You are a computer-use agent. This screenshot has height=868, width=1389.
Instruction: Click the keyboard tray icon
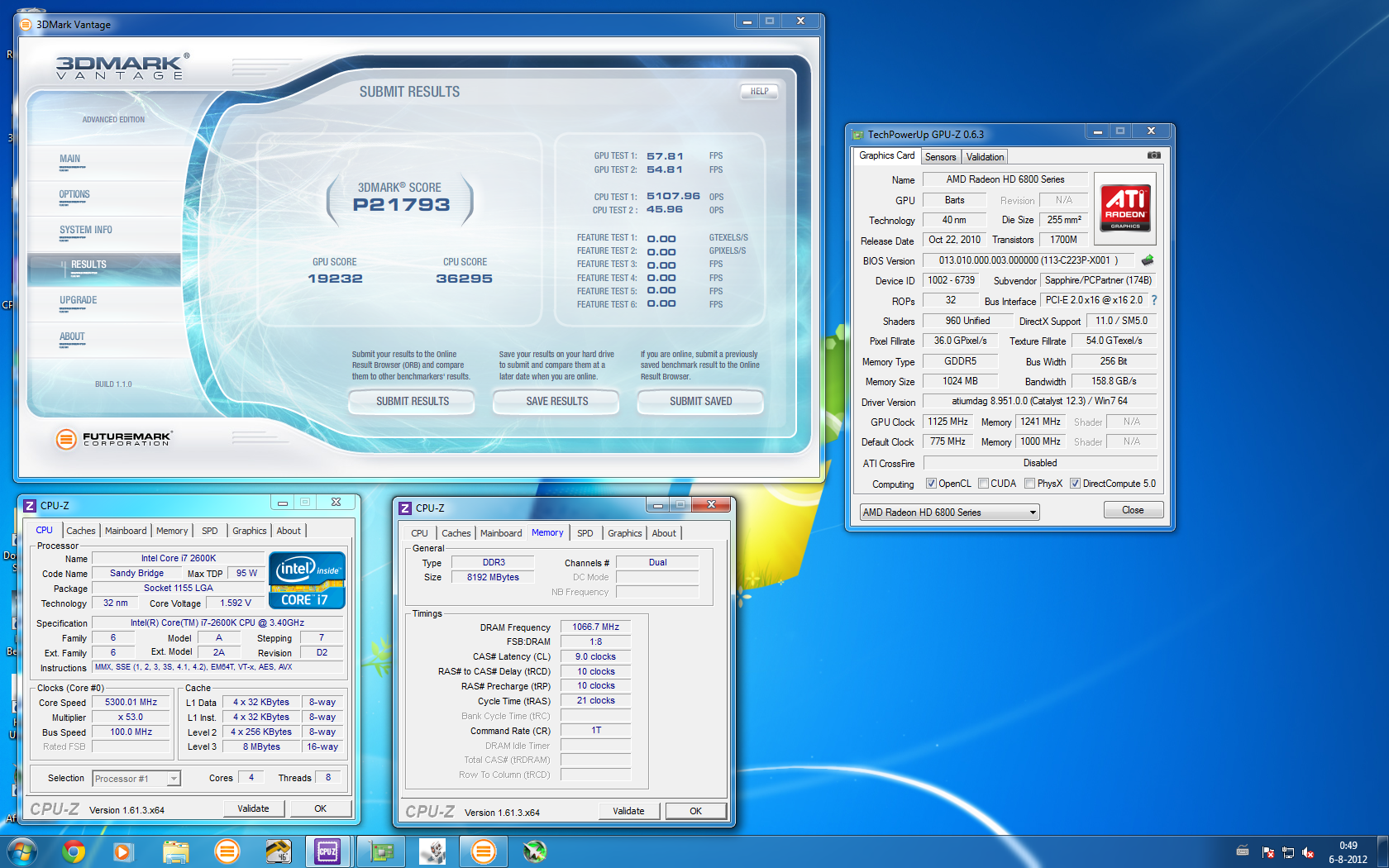(1243, 851)
